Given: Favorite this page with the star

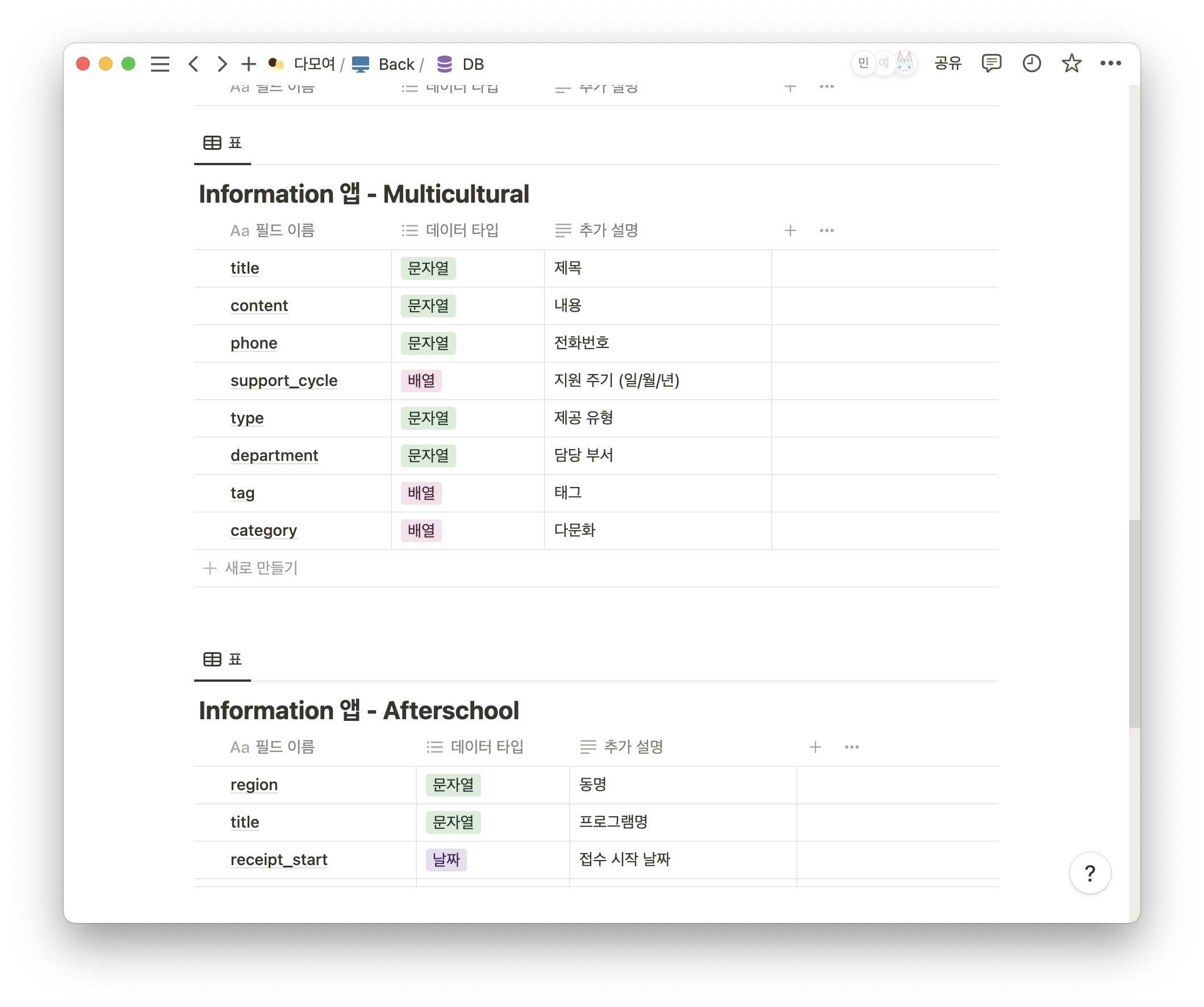Looking at the screenshot, I should tap(1071, 63).
